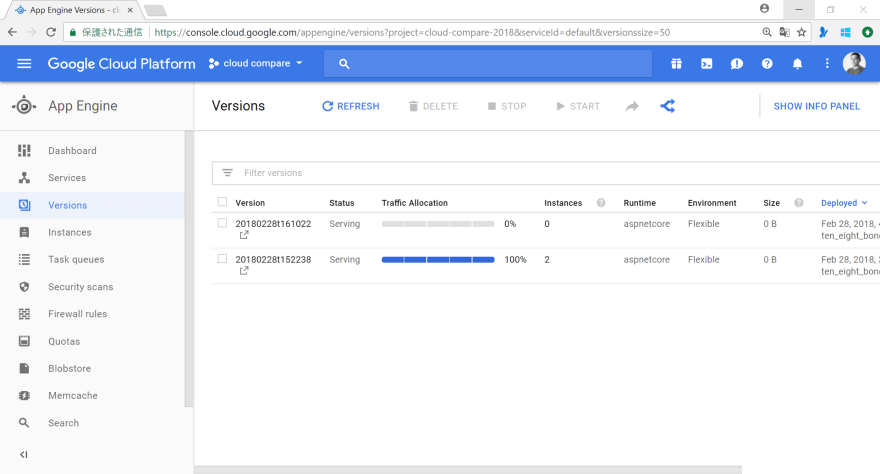Click the Traffic Allocation column header
Viewport: 880px width, 474px height.
pyautogui.click(x=415, y=203)
